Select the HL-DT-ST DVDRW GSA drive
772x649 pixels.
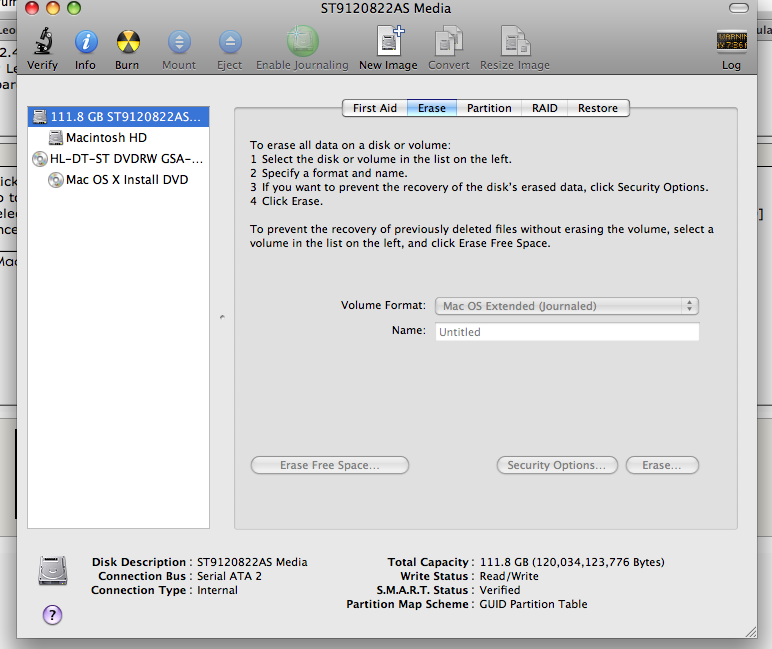118,159
